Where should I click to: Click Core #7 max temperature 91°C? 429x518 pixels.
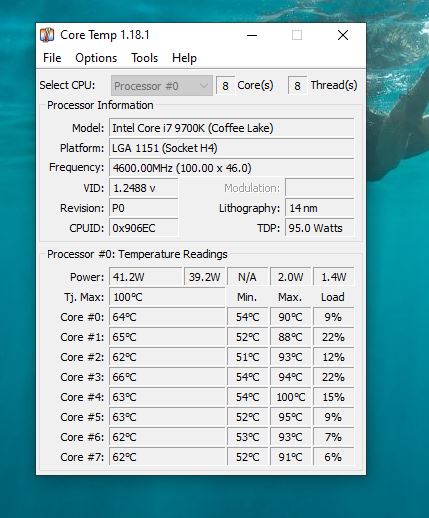[290, 457]
